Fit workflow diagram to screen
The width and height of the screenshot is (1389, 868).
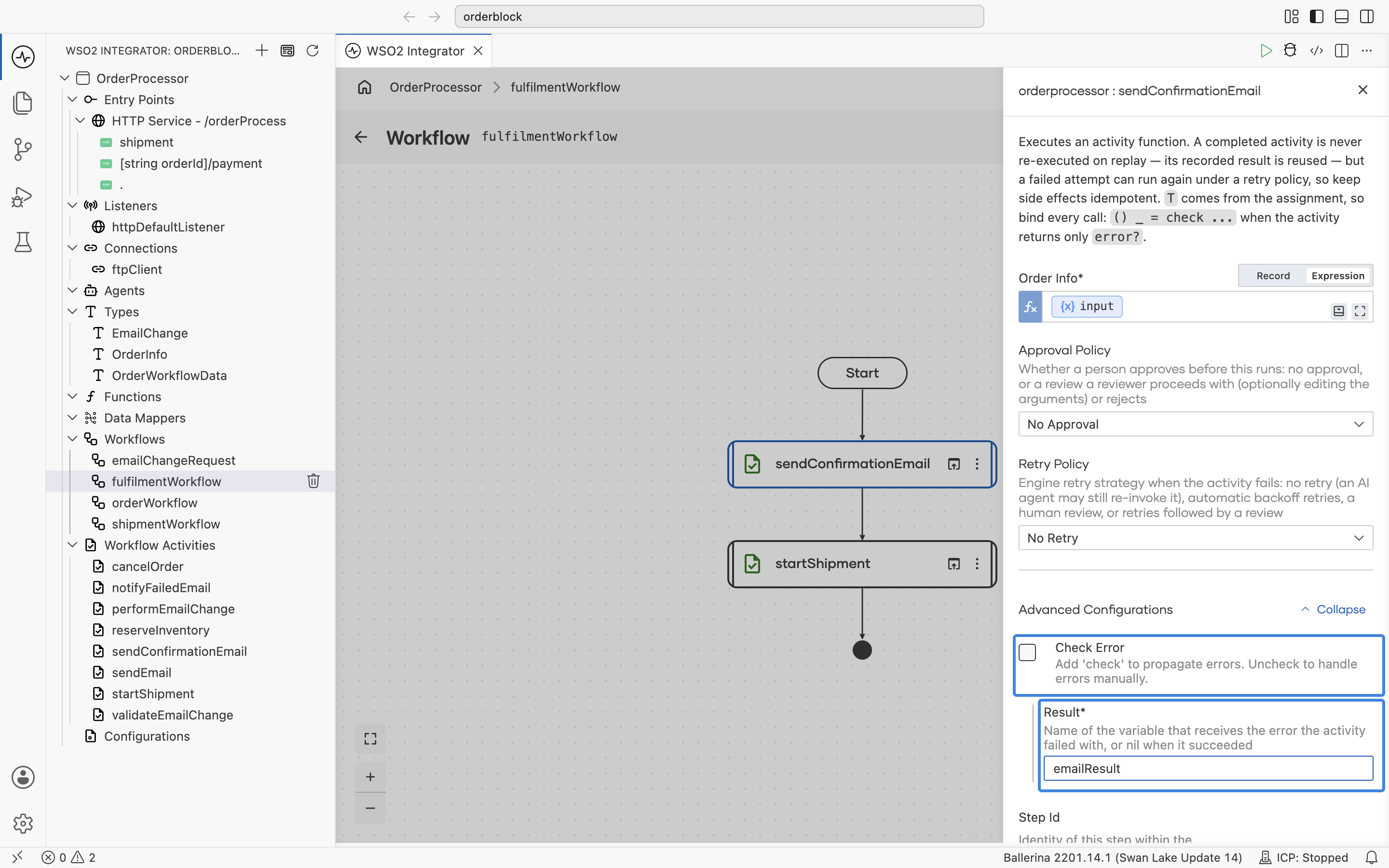[370, 738]
